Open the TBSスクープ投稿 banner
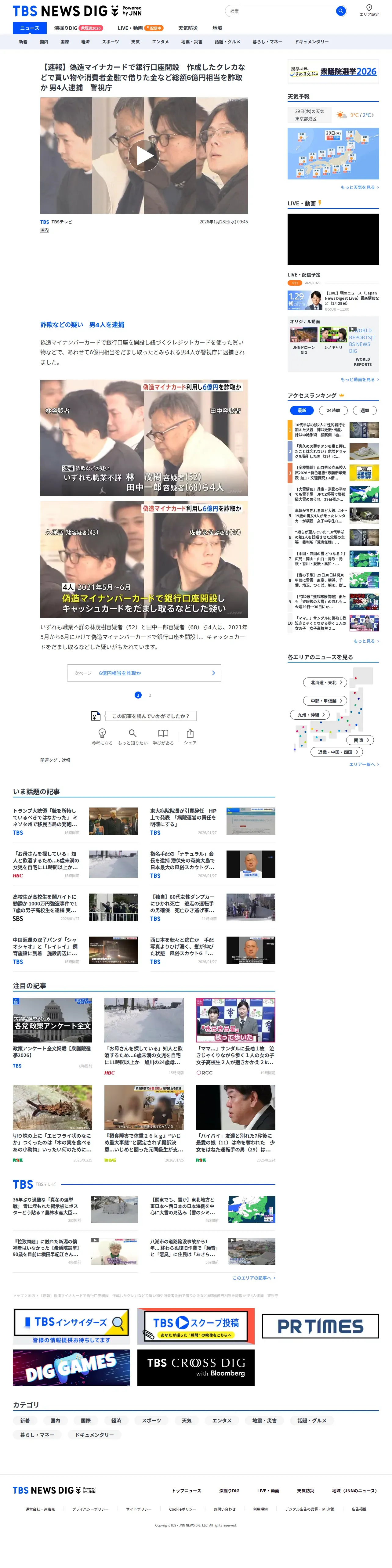This screenshot has width=392, height=1568. (x=196, y=1326)
